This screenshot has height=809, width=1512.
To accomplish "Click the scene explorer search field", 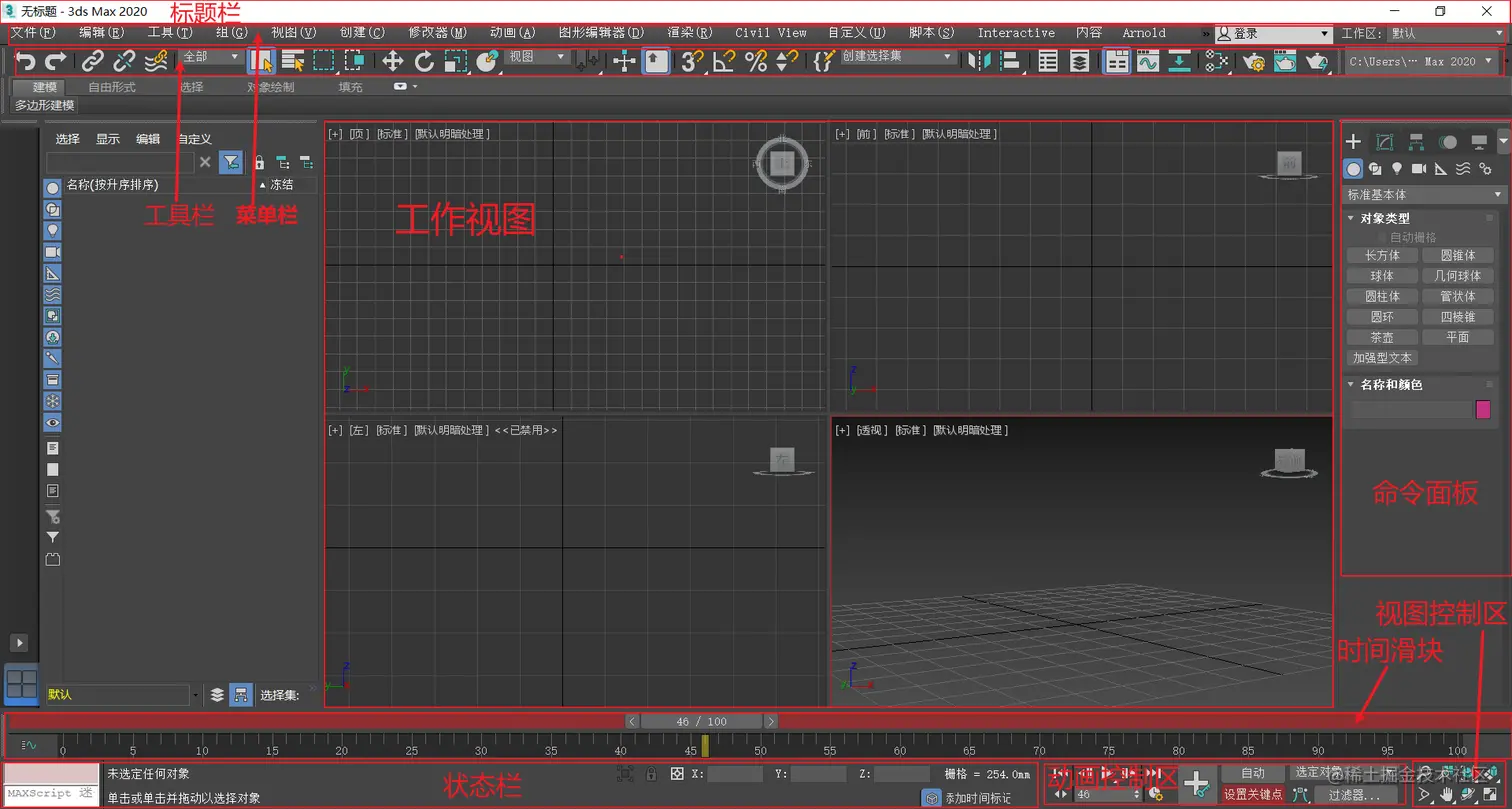I will pos(120,162).
